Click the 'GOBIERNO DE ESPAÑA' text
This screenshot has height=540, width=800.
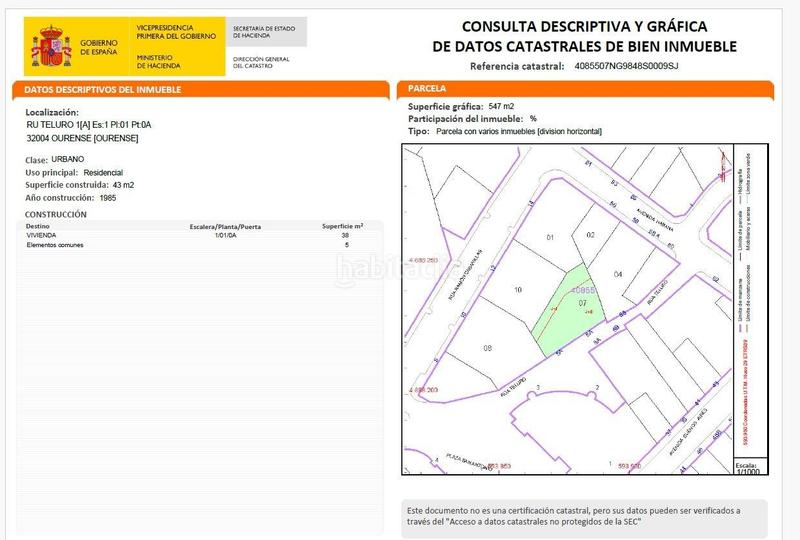click(x=98, y=47)
